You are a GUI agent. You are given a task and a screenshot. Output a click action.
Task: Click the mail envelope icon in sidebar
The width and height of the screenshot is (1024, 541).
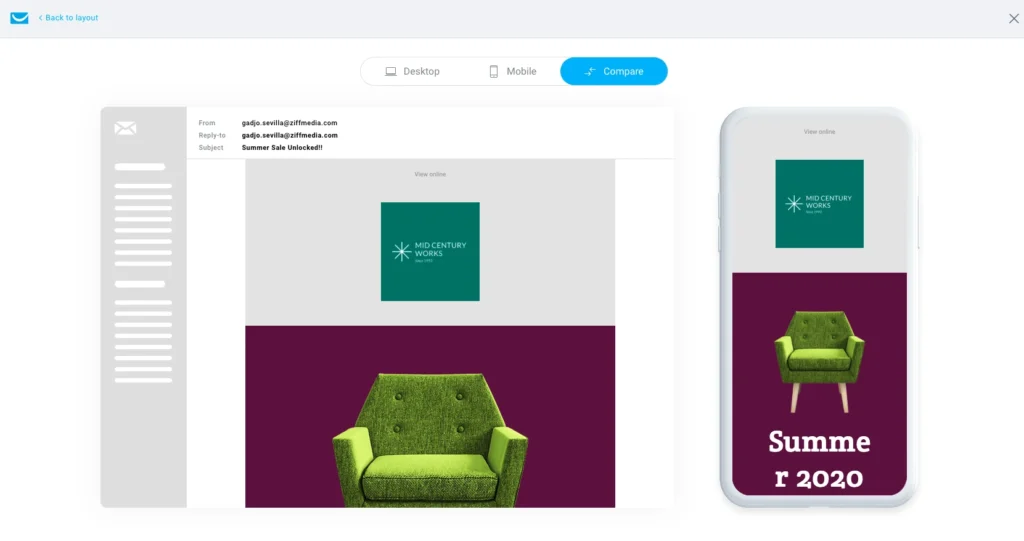(125, 128)
